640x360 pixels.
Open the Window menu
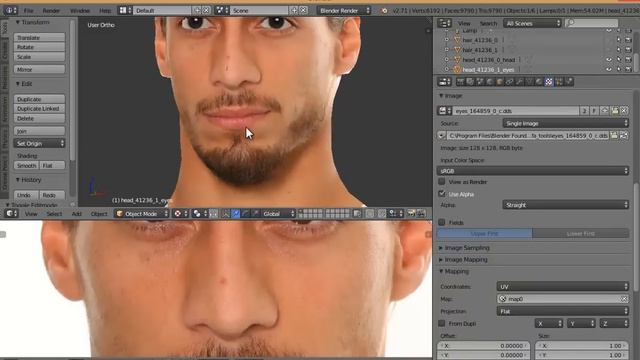coord(80,11)
